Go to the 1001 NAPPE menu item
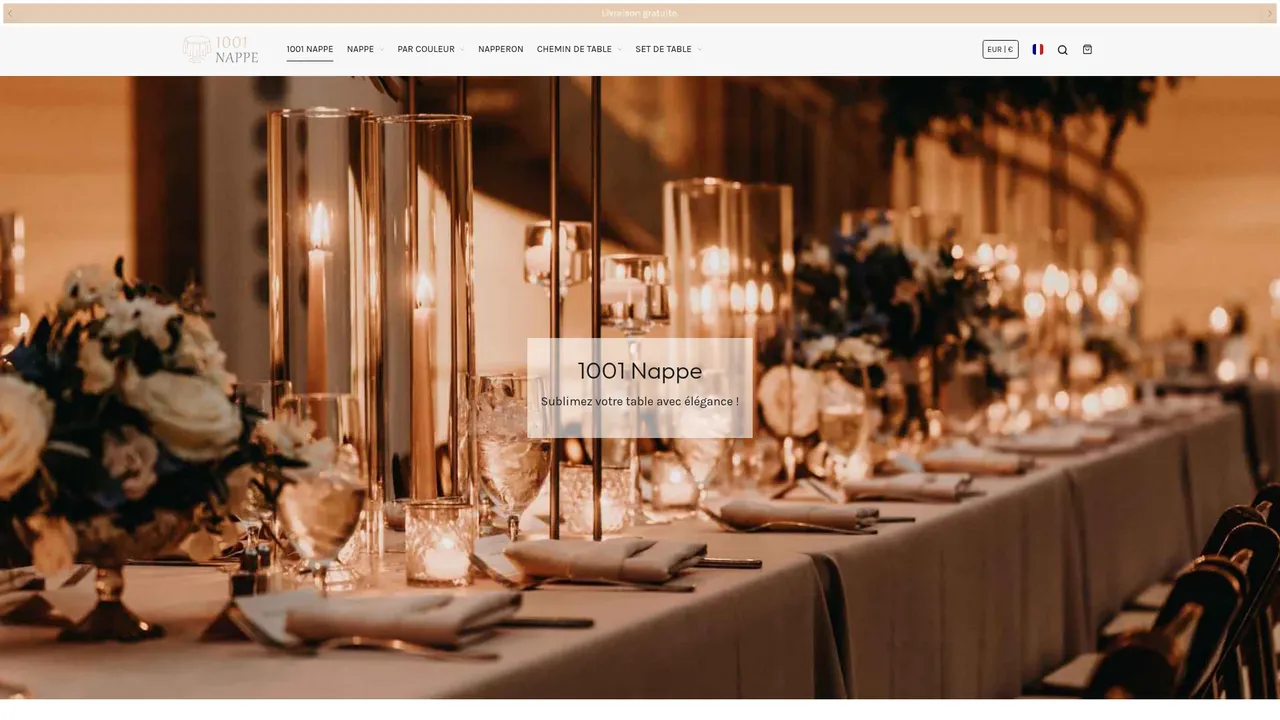 click(x=310, y=49)
